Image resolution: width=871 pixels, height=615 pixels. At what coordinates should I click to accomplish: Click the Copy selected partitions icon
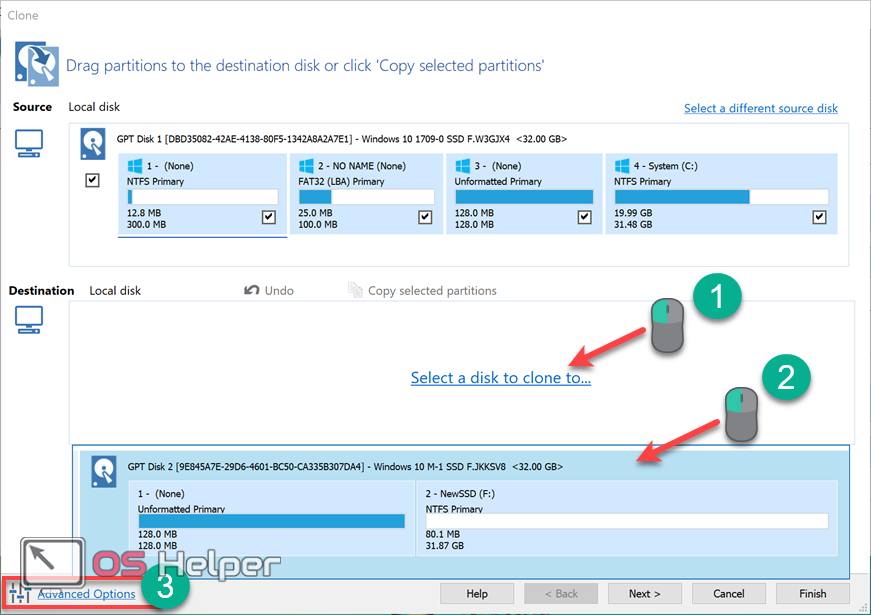click(x=355, y=290)
